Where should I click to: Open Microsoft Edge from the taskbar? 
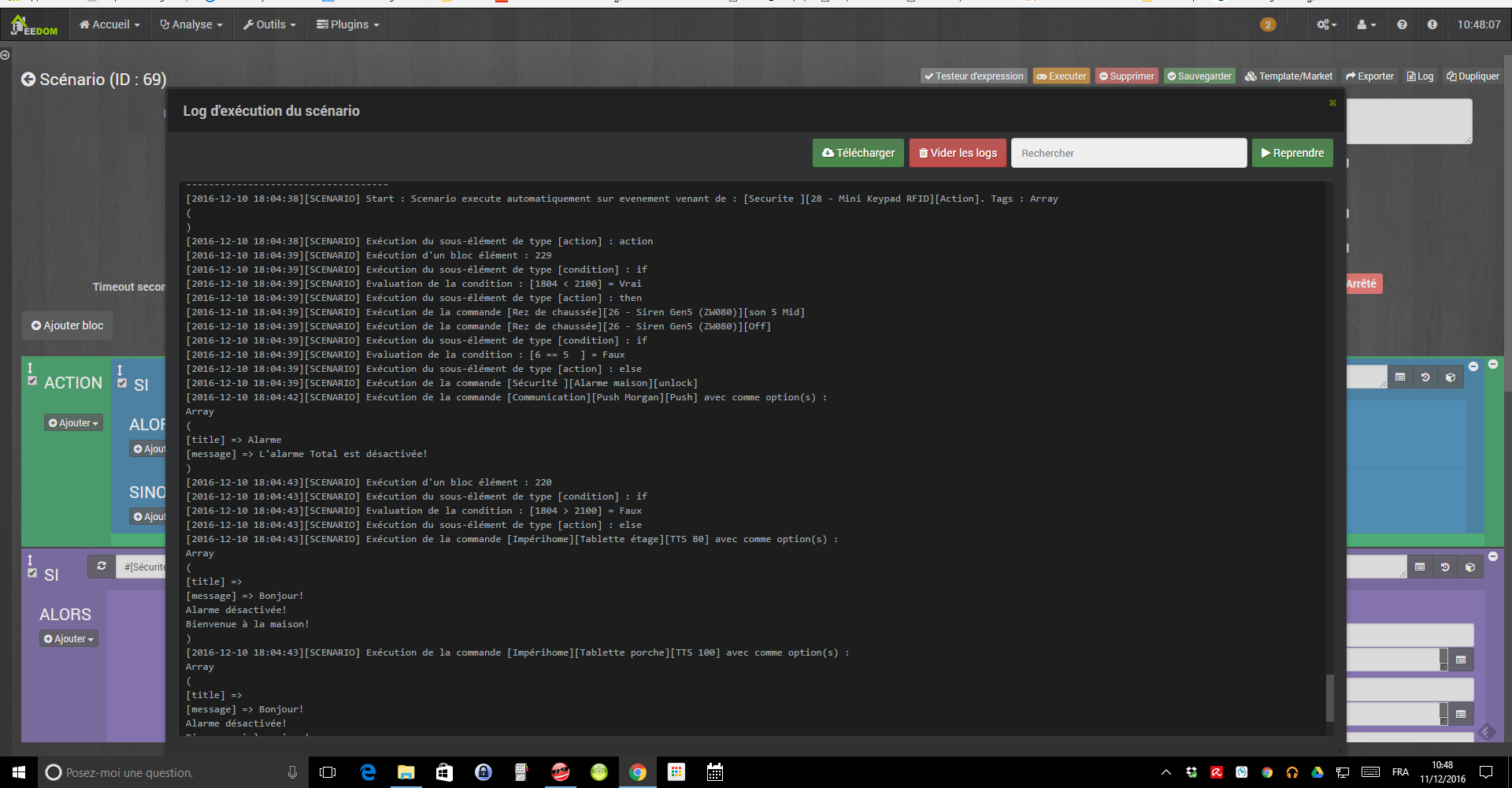click(x=368, y=772)
